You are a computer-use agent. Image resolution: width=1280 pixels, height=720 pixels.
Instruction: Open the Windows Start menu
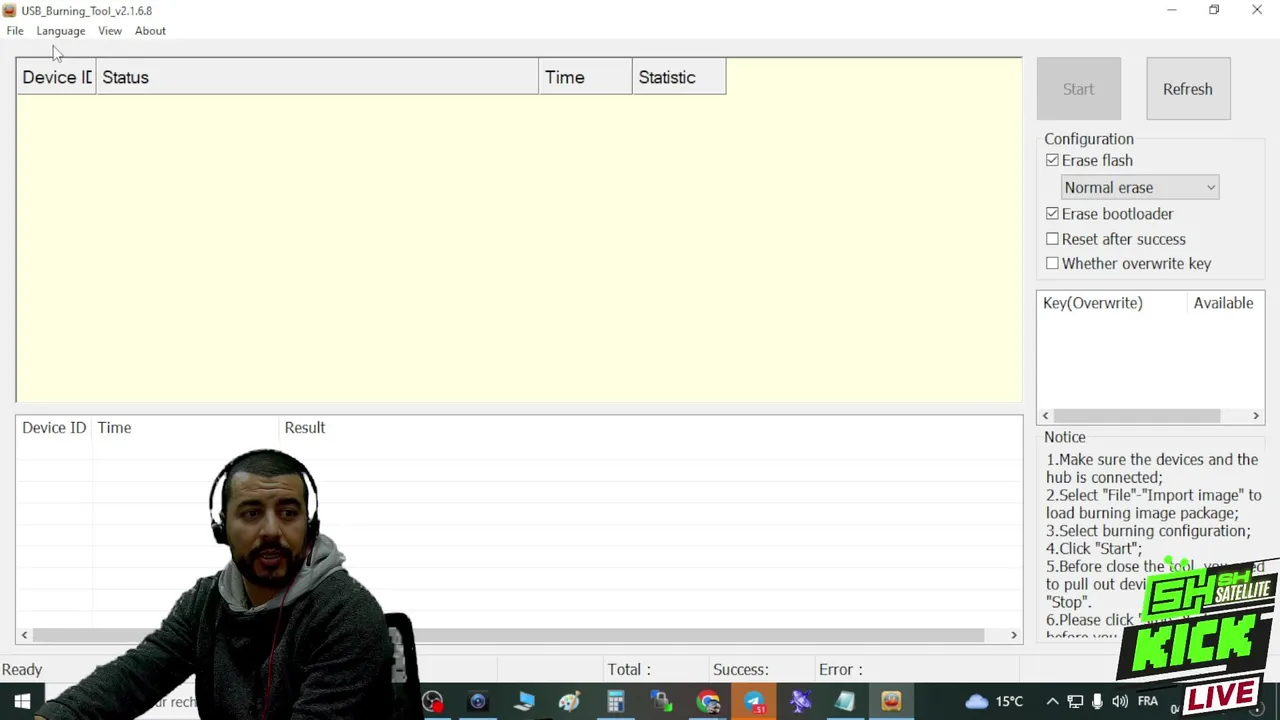22,702
